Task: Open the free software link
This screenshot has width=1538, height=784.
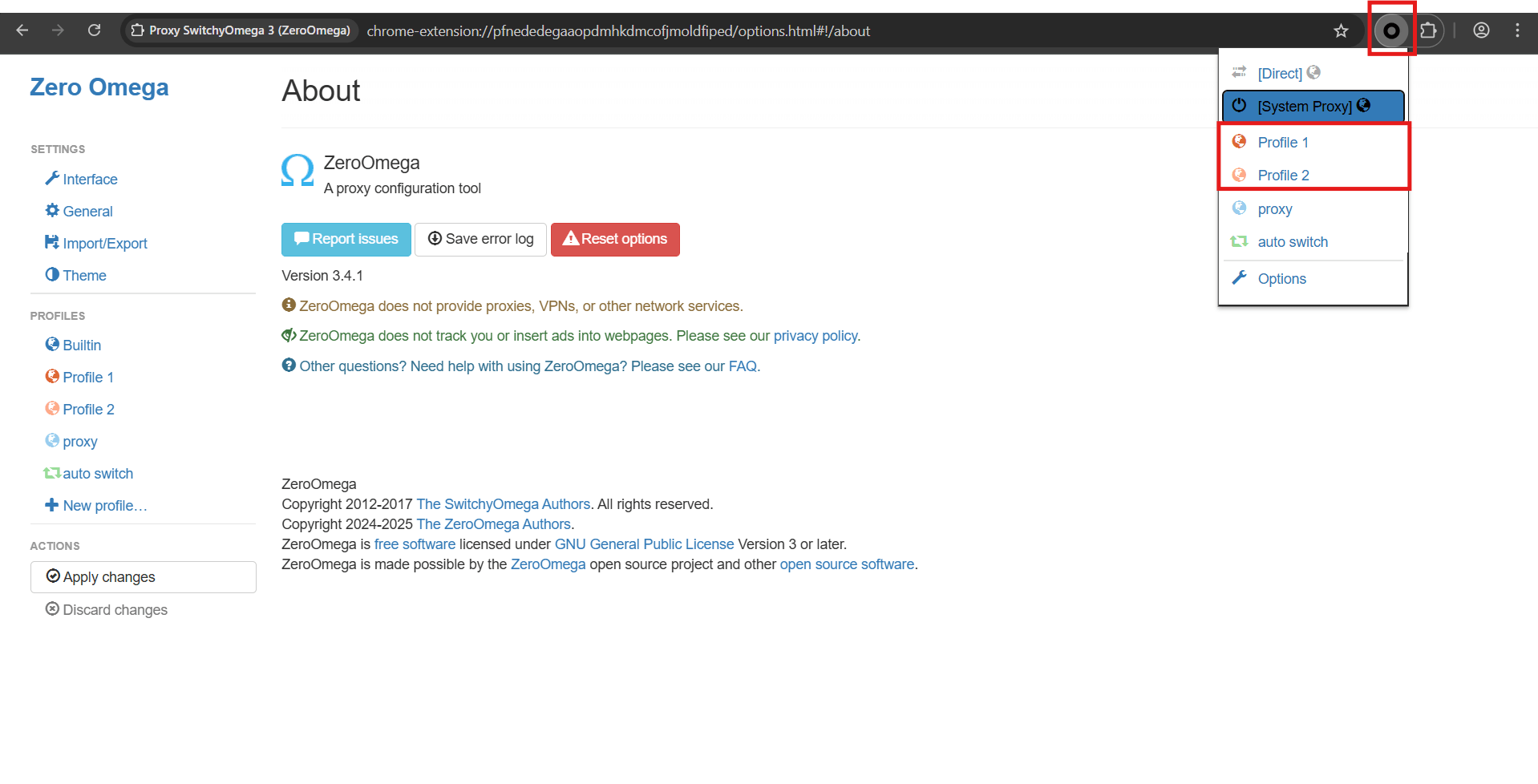Action: click(415, 544)
